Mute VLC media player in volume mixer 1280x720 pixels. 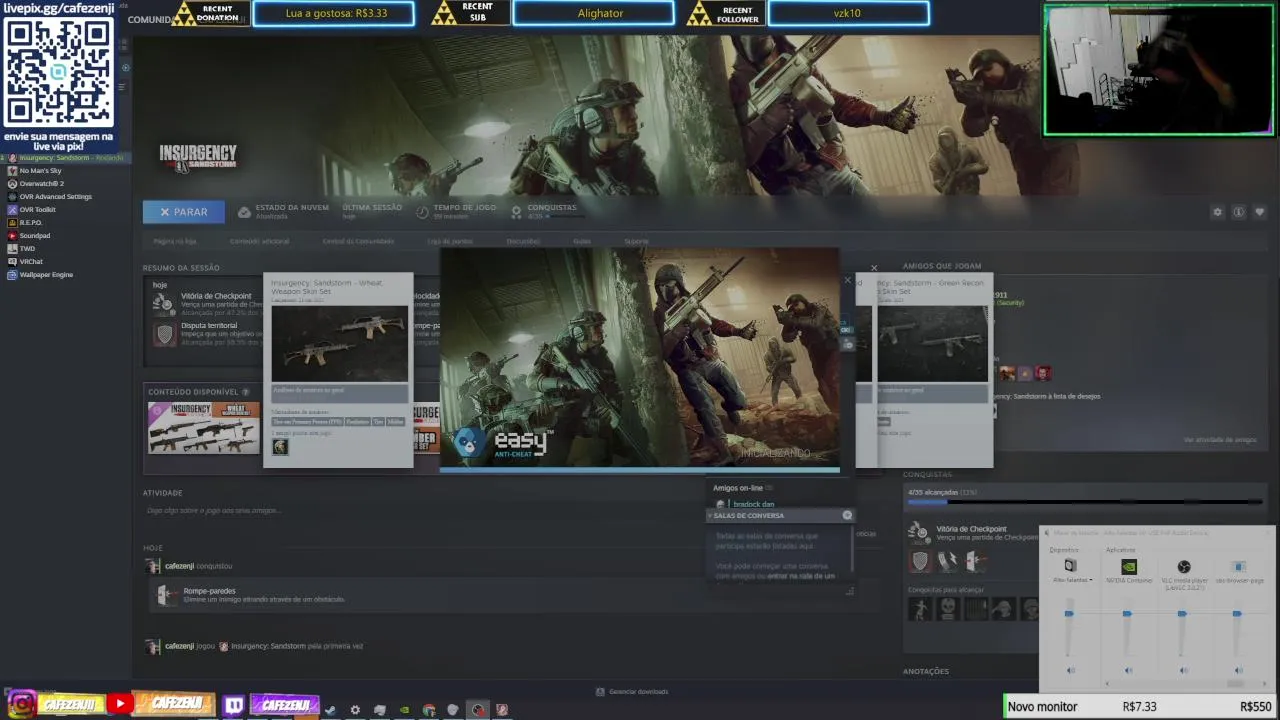click(x=1184, y=671)
